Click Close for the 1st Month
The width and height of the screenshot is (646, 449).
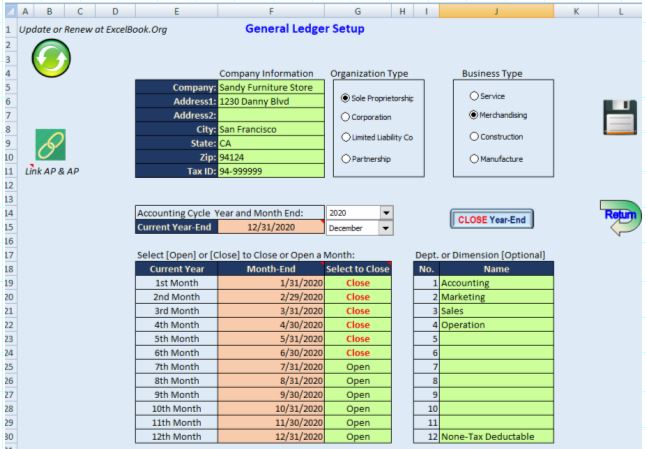[358, 284]
